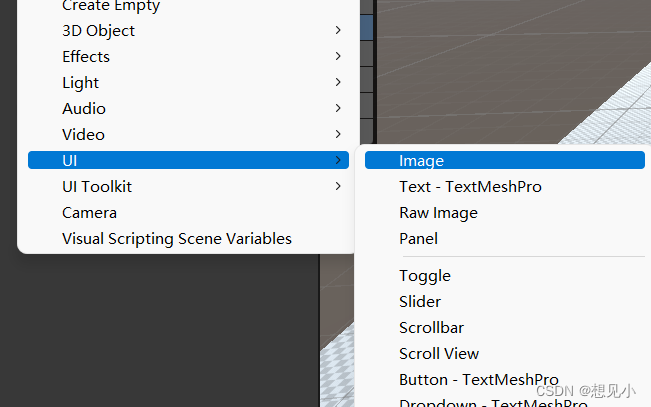The width and height of the screenshot is (651, 407).
Task: Add Button - TextMeshPro element
Action: (x=504, y=380)
